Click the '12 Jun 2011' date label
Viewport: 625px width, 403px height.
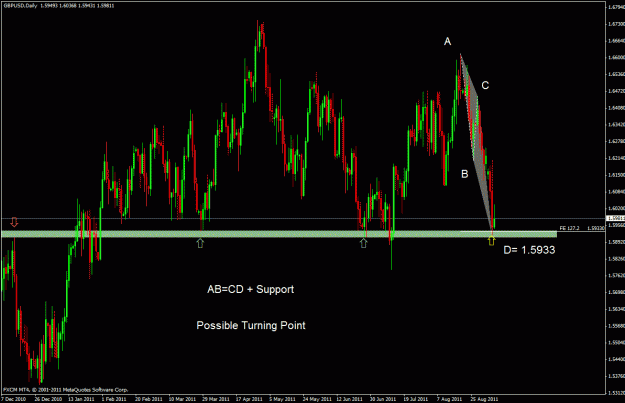tap(350, 399)
